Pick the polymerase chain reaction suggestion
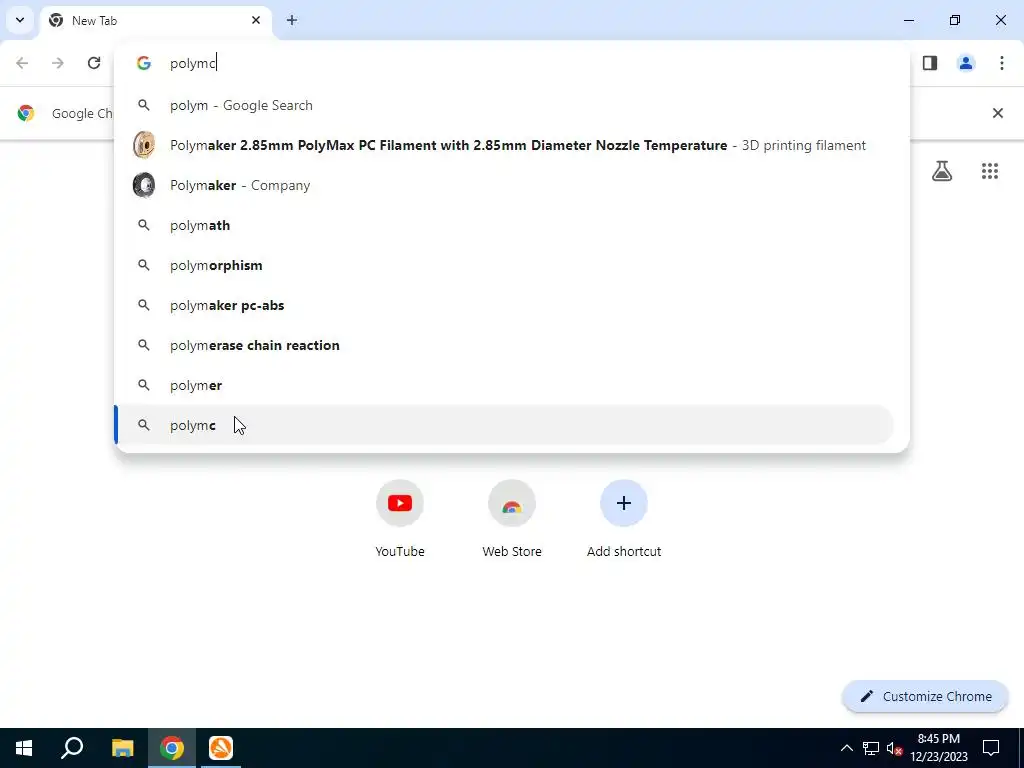Screen dimensions: 1024x768 coord(504,345)
